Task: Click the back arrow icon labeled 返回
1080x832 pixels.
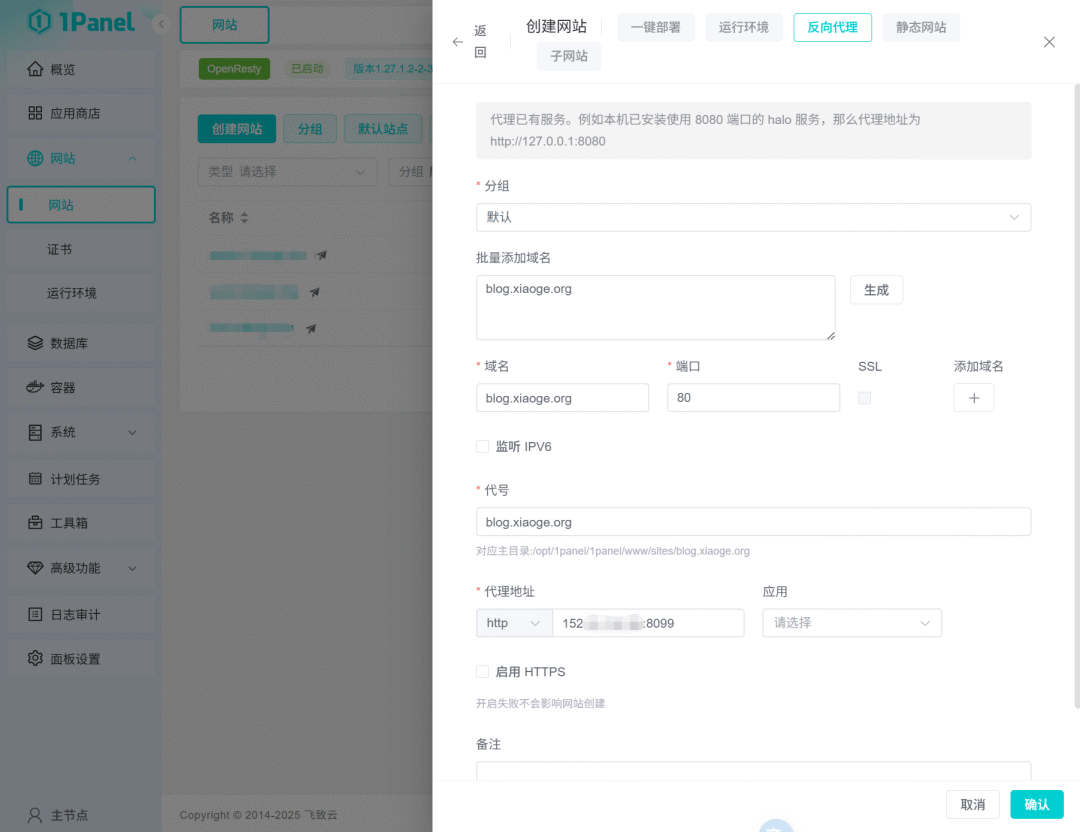Action: [458, 42]
